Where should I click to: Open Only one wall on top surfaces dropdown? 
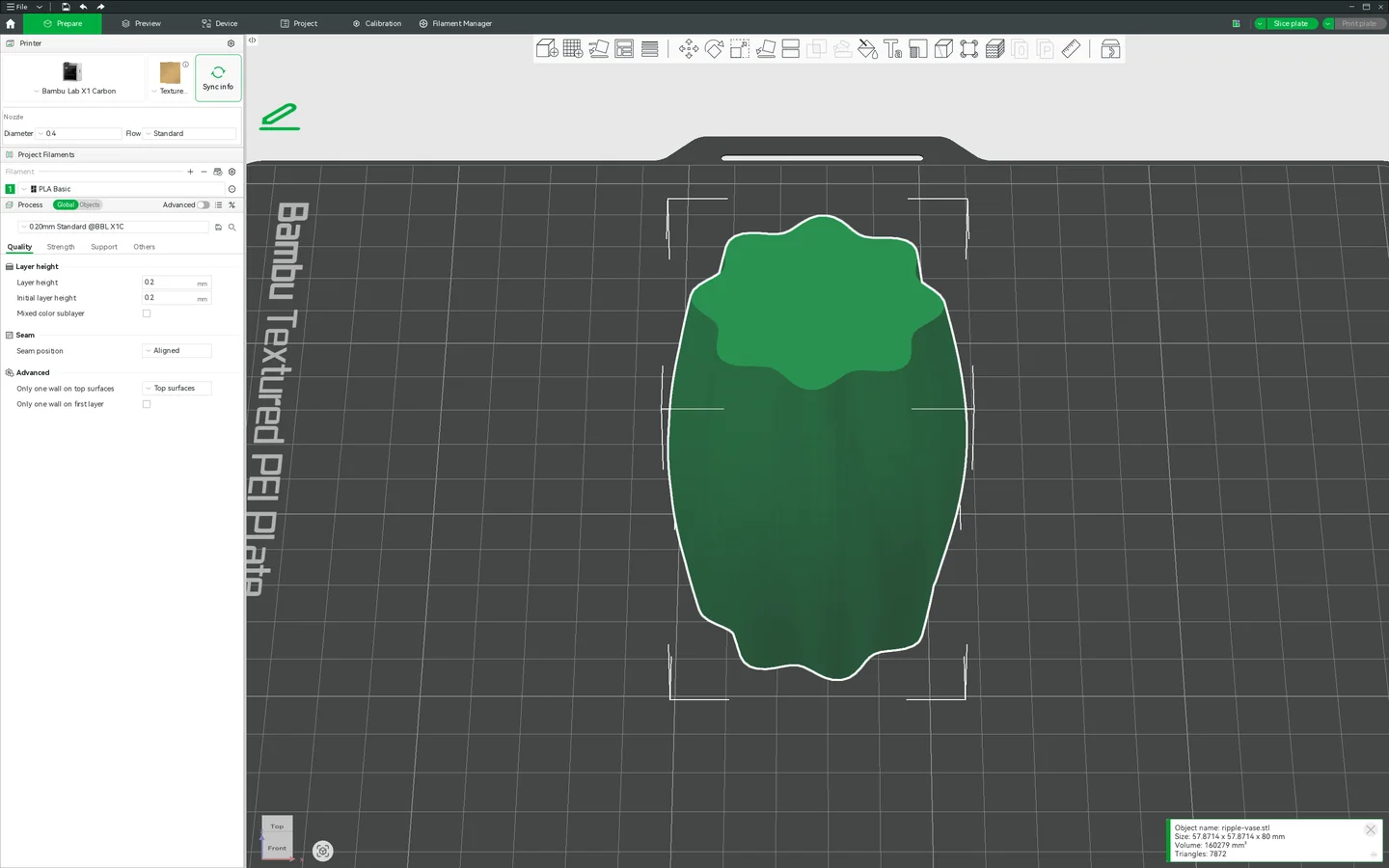point(177,389)
